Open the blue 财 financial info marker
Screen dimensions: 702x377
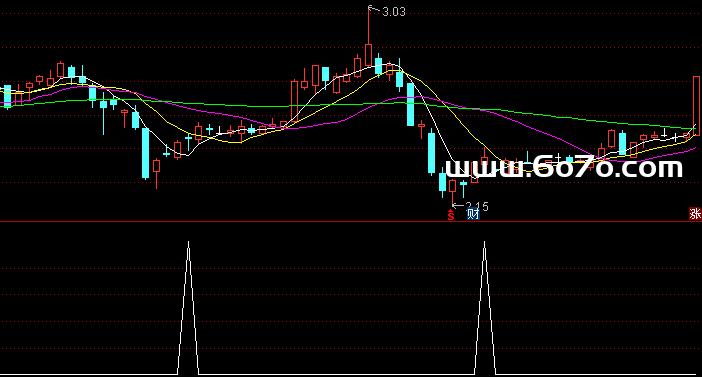473,214
